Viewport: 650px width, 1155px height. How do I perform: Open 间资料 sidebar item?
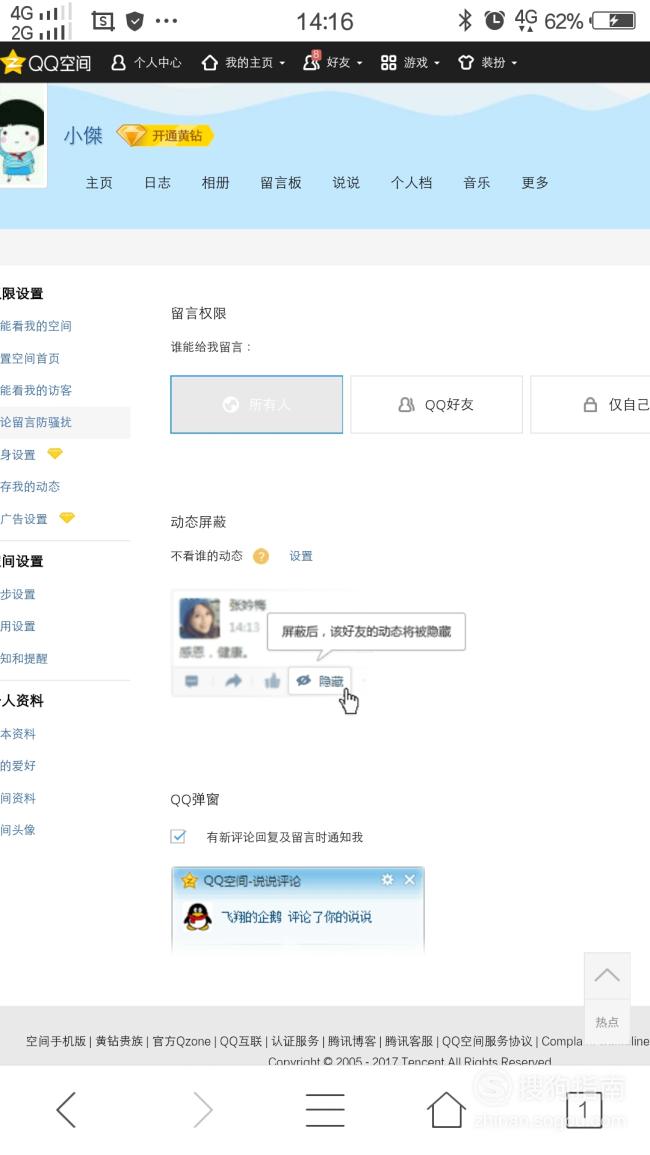point(18,798)
